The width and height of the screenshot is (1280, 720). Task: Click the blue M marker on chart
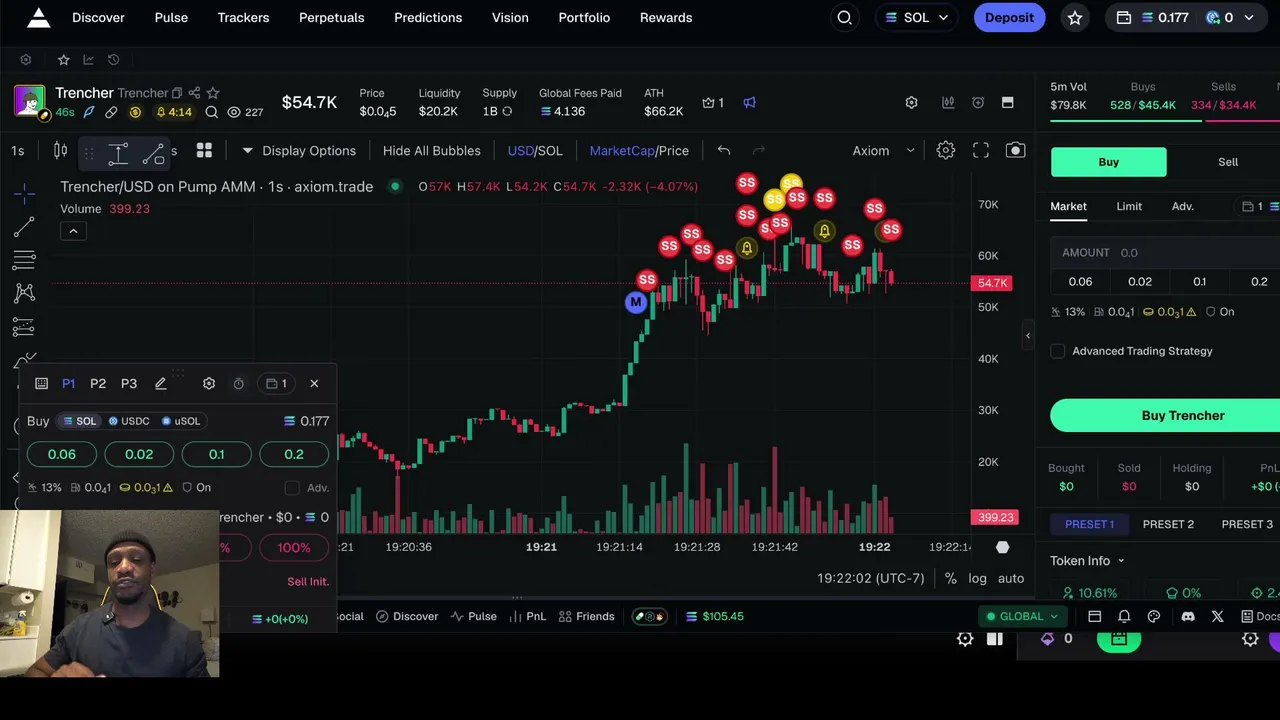(635, 302)
